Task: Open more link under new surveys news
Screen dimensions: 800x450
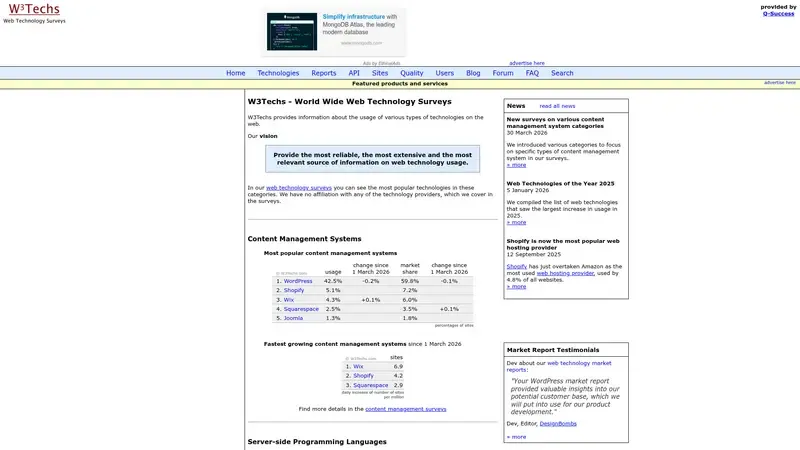Action: tap(516, 165)
